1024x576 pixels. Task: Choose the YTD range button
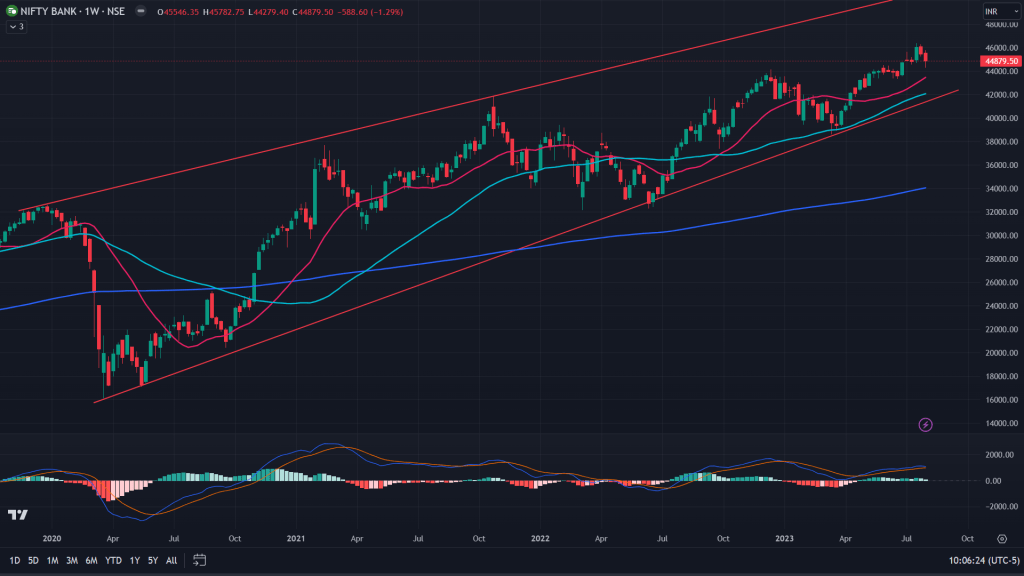[112, 560]
